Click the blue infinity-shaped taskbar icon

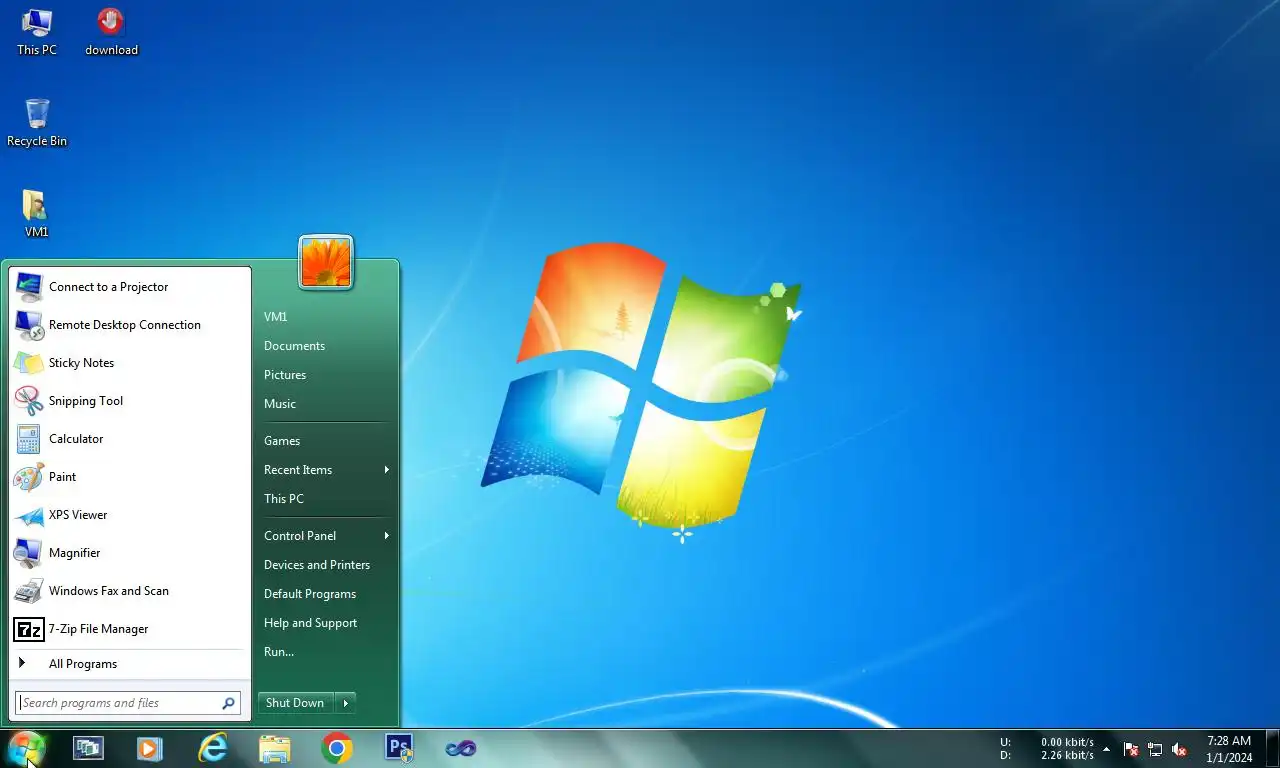tap(461, 748)
